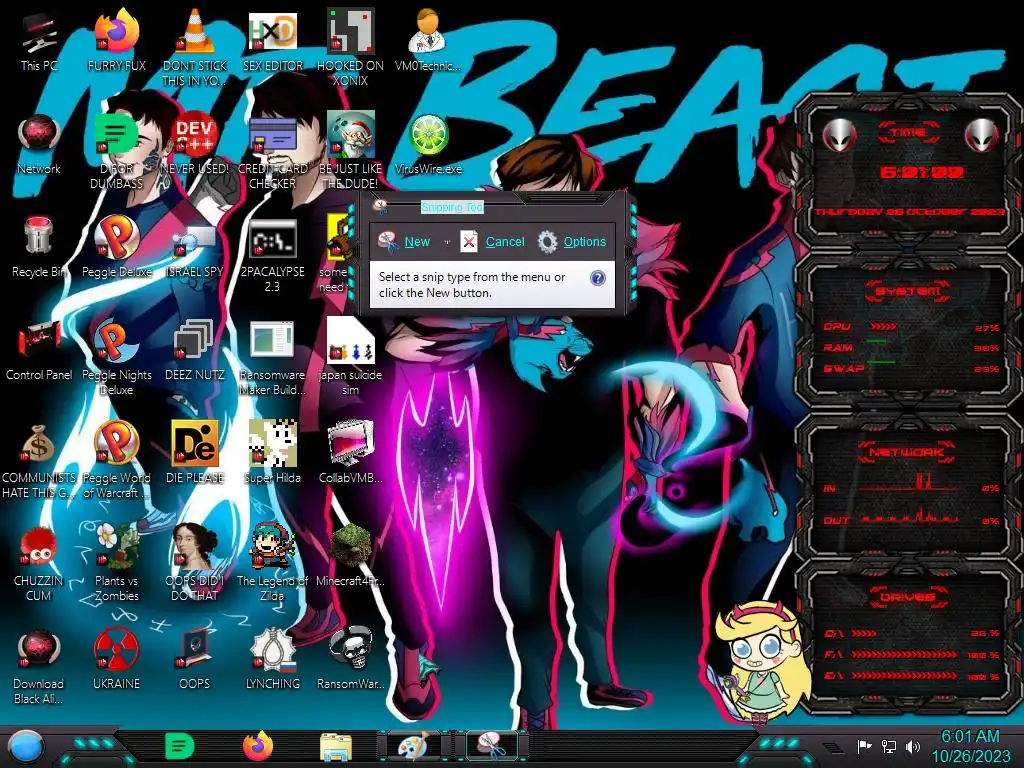Viewport: 1024px width, 768px height.
Task: Click the volume speaker tray icon
Action: pos(913,746)
